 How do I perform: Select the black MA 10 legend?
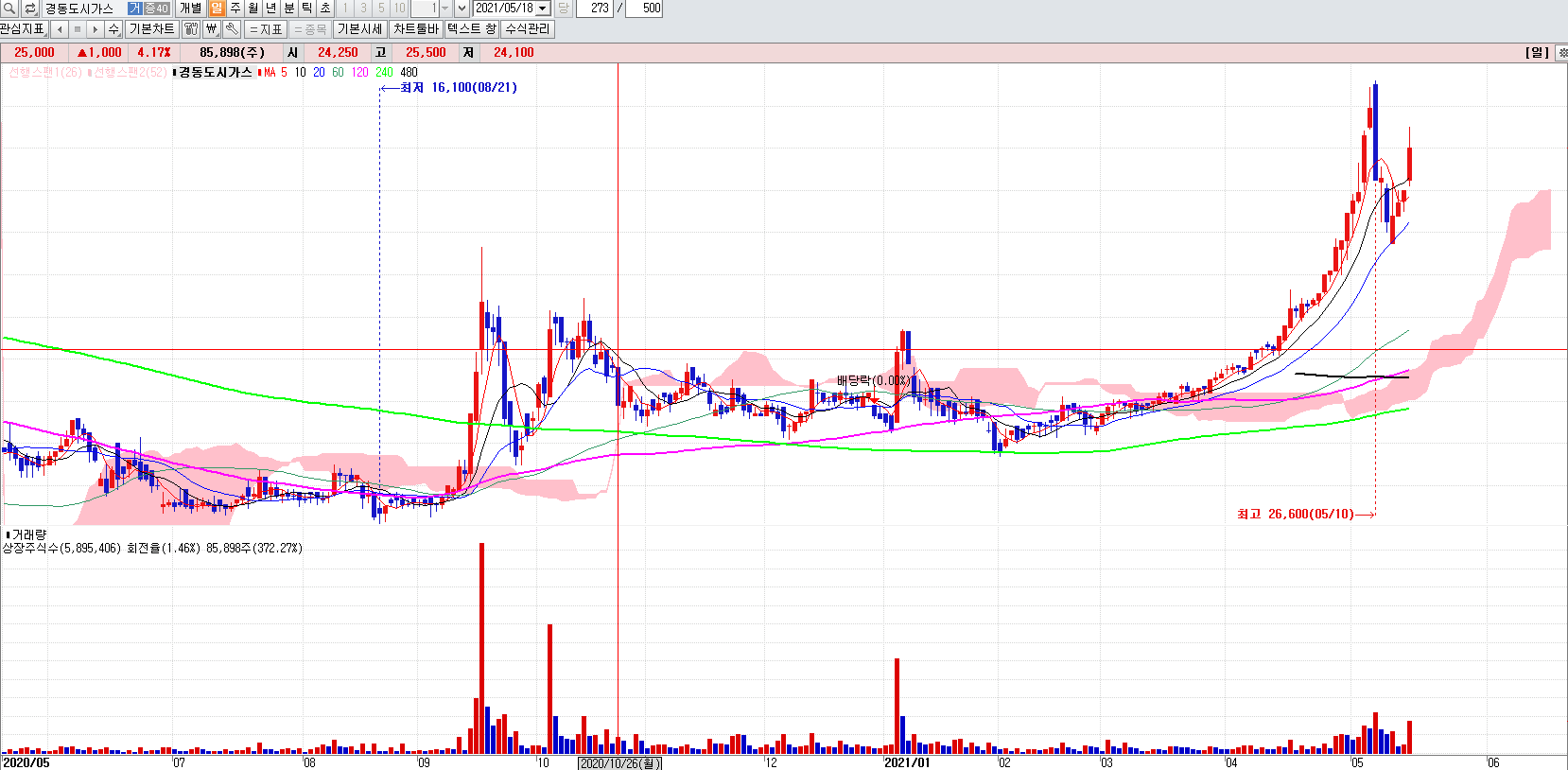click(x=300, y=73)
